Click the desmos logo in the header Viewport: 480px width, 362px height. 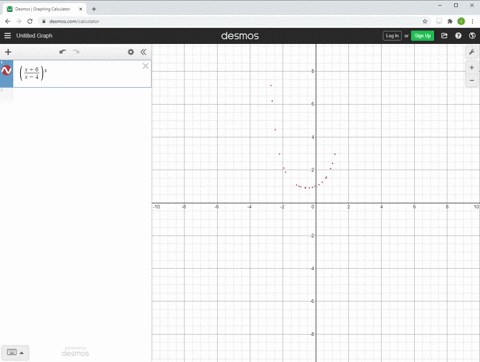(240, 36)
